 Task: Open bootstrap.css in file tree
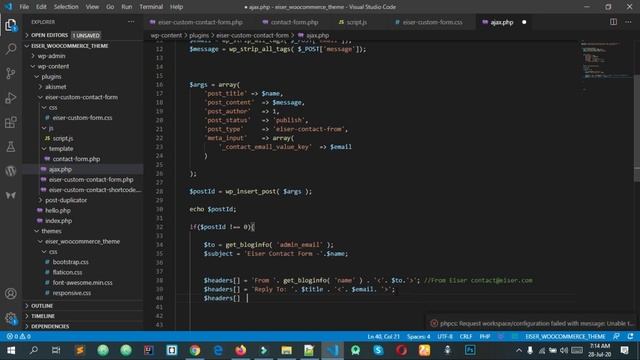click(x=70, y=262)
